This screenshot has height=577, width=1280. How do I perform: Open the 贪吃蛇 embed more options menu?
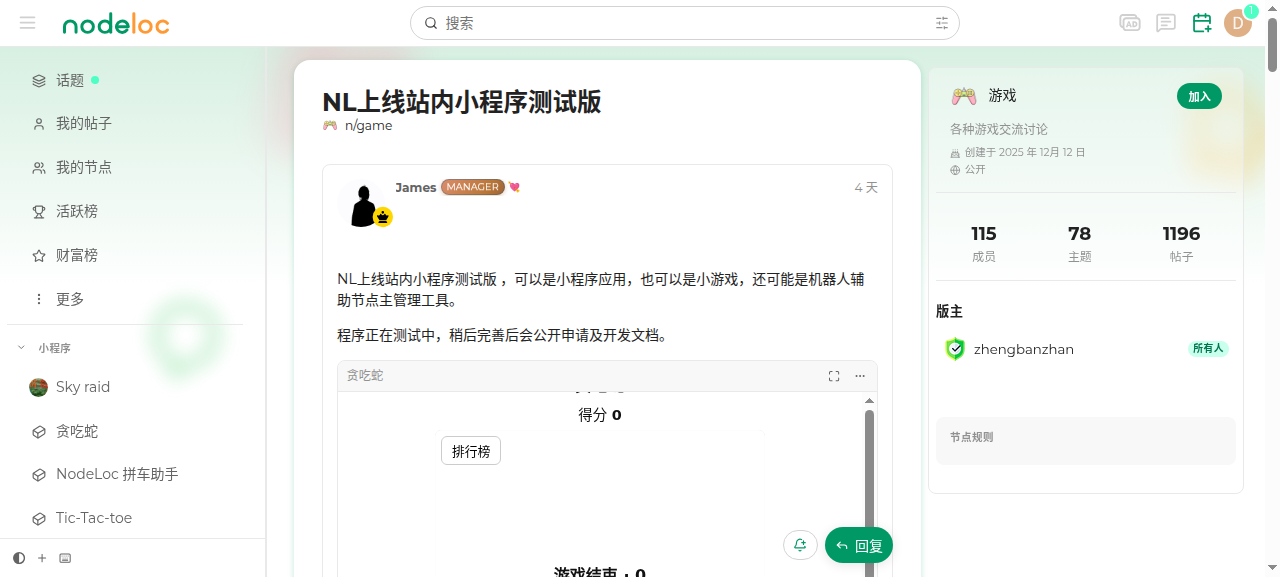pos(860,376)
